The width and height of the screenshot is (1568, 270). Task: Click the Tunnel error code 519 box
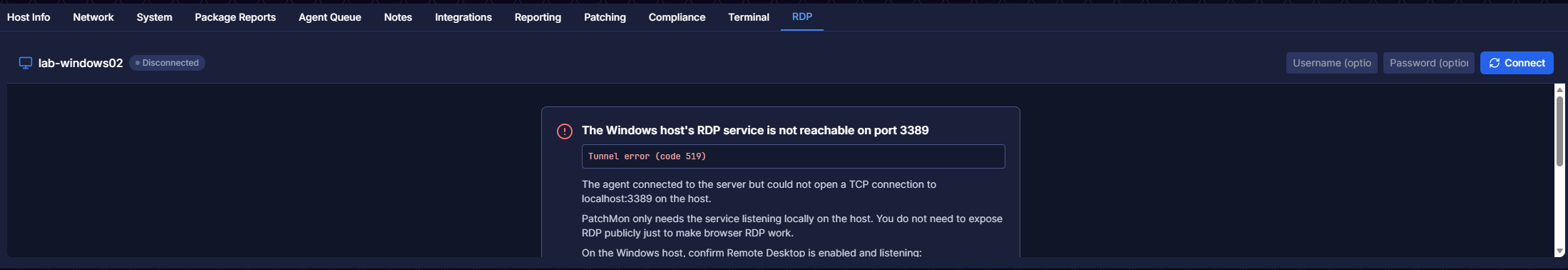(794, 156)
